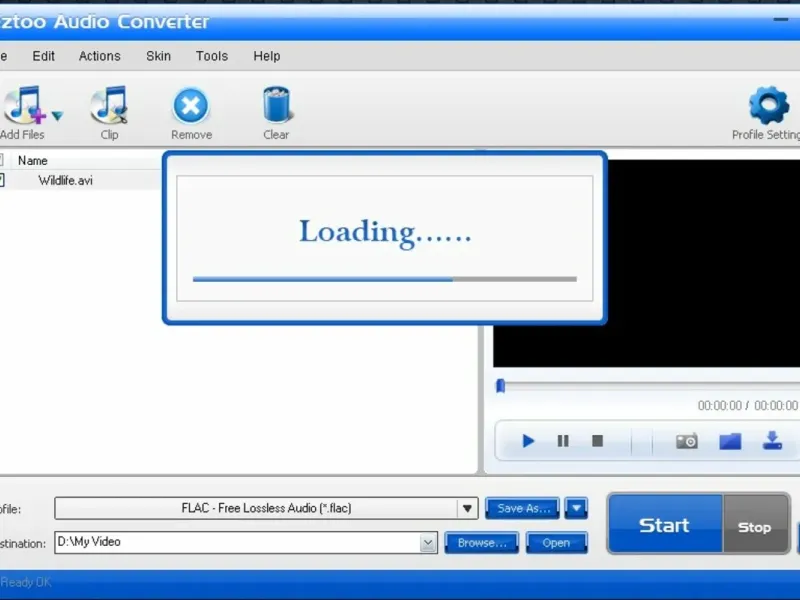The image size is (800, 600).
Task: Click the Browse button
Action: [482, 543]
